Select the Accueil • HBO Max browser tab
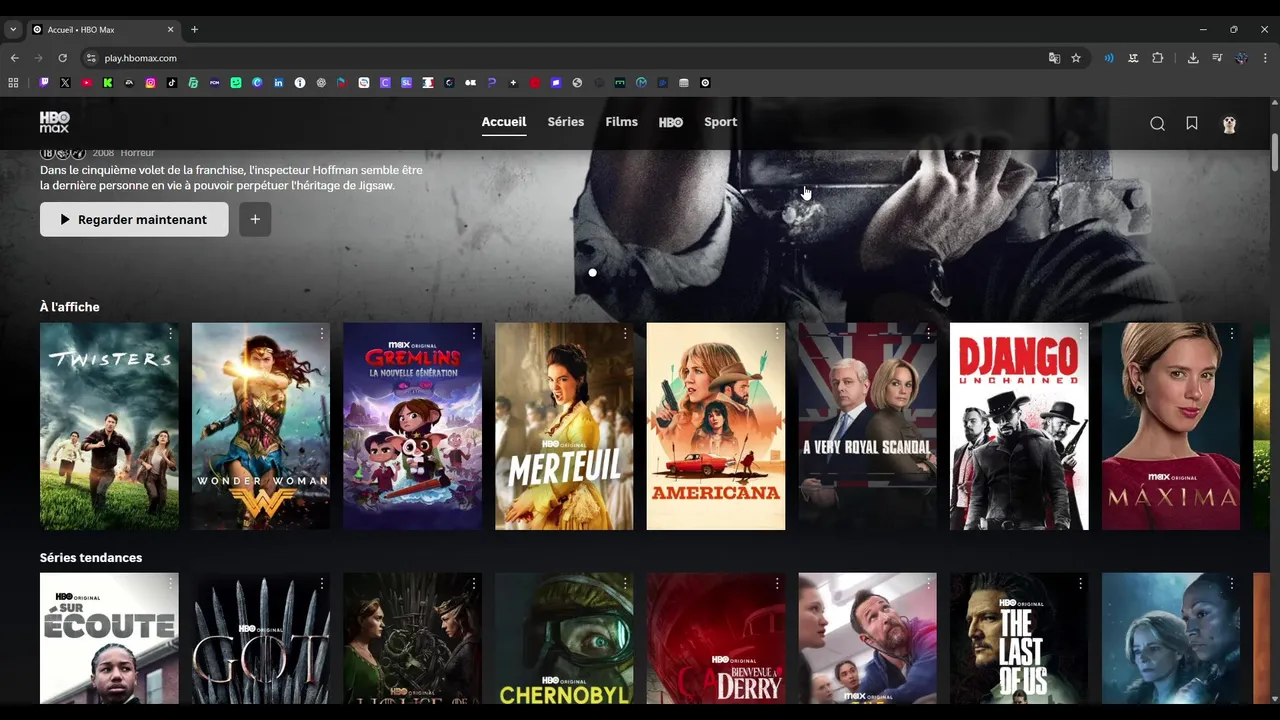This screenshot has height=720, width=1280. click(x=103, y=29)
